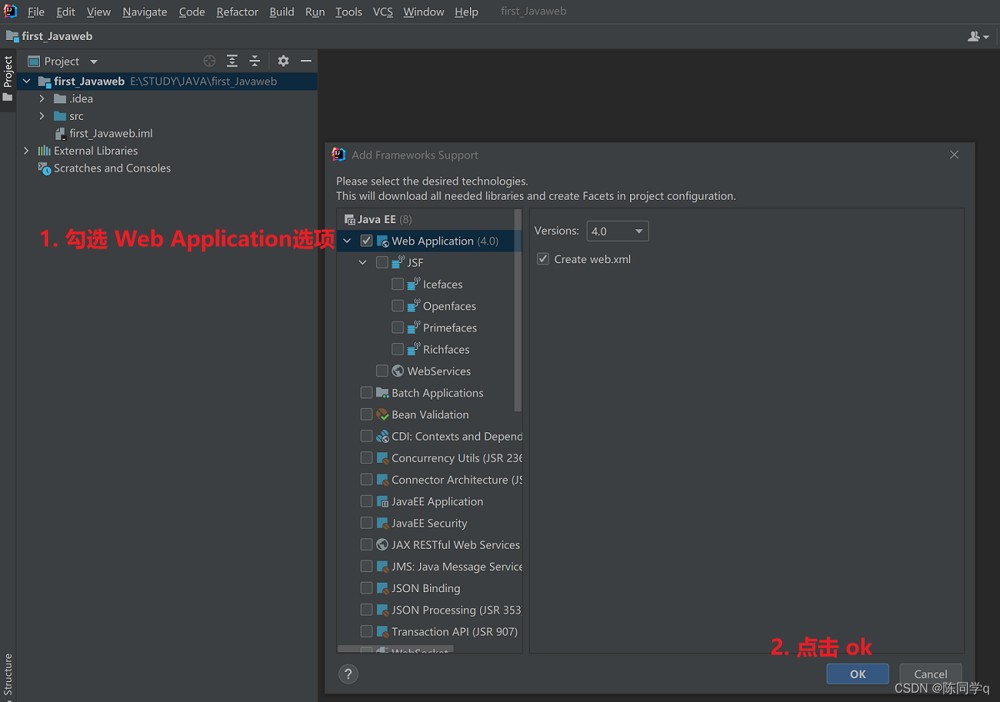Viewport: 1000px width, 702px height.
Task: Click the Web Application facet icon
Action: pyautogui.click(x=383, y=241)
